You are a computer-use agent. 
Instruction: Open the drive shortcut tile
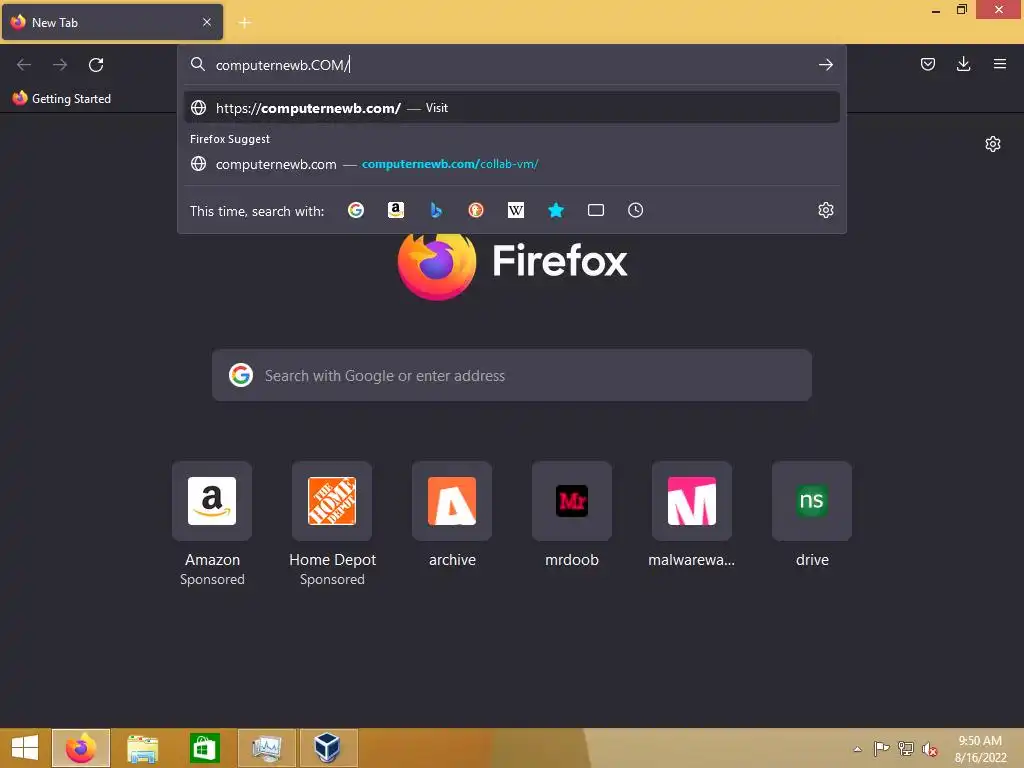[812, 501]
